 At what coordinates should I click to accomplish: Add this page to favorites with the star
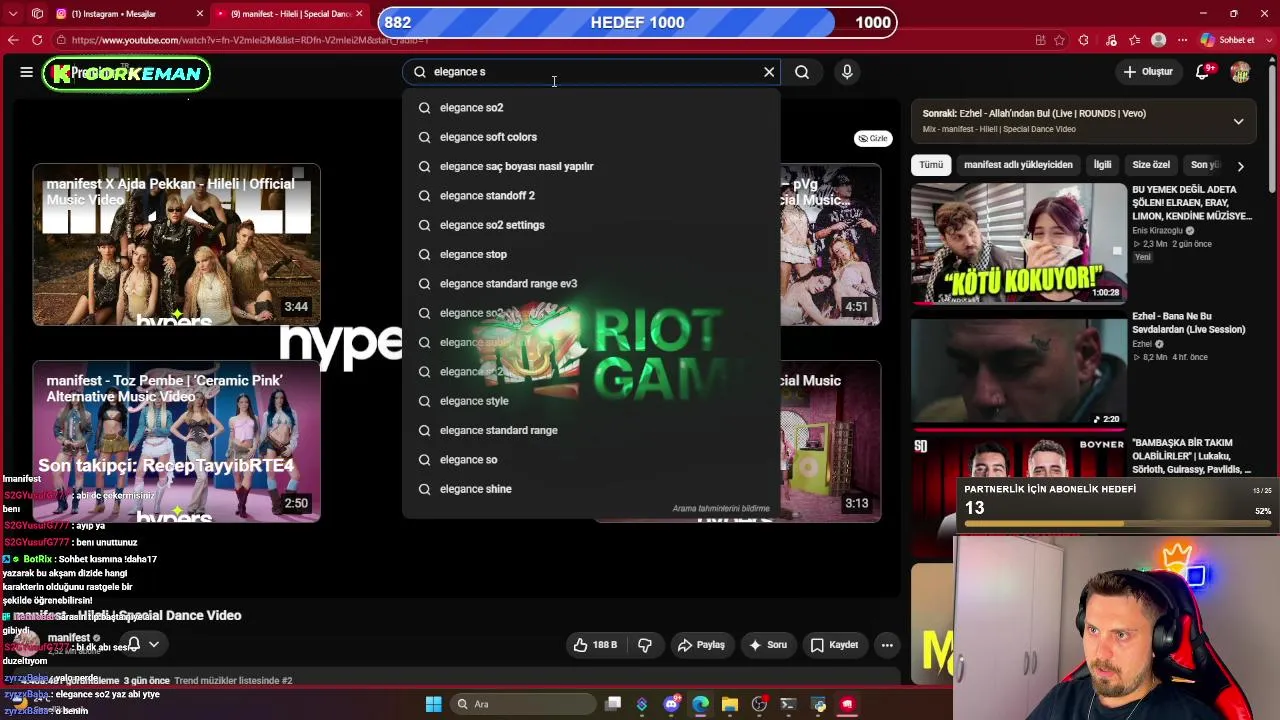coord(1061,40)
